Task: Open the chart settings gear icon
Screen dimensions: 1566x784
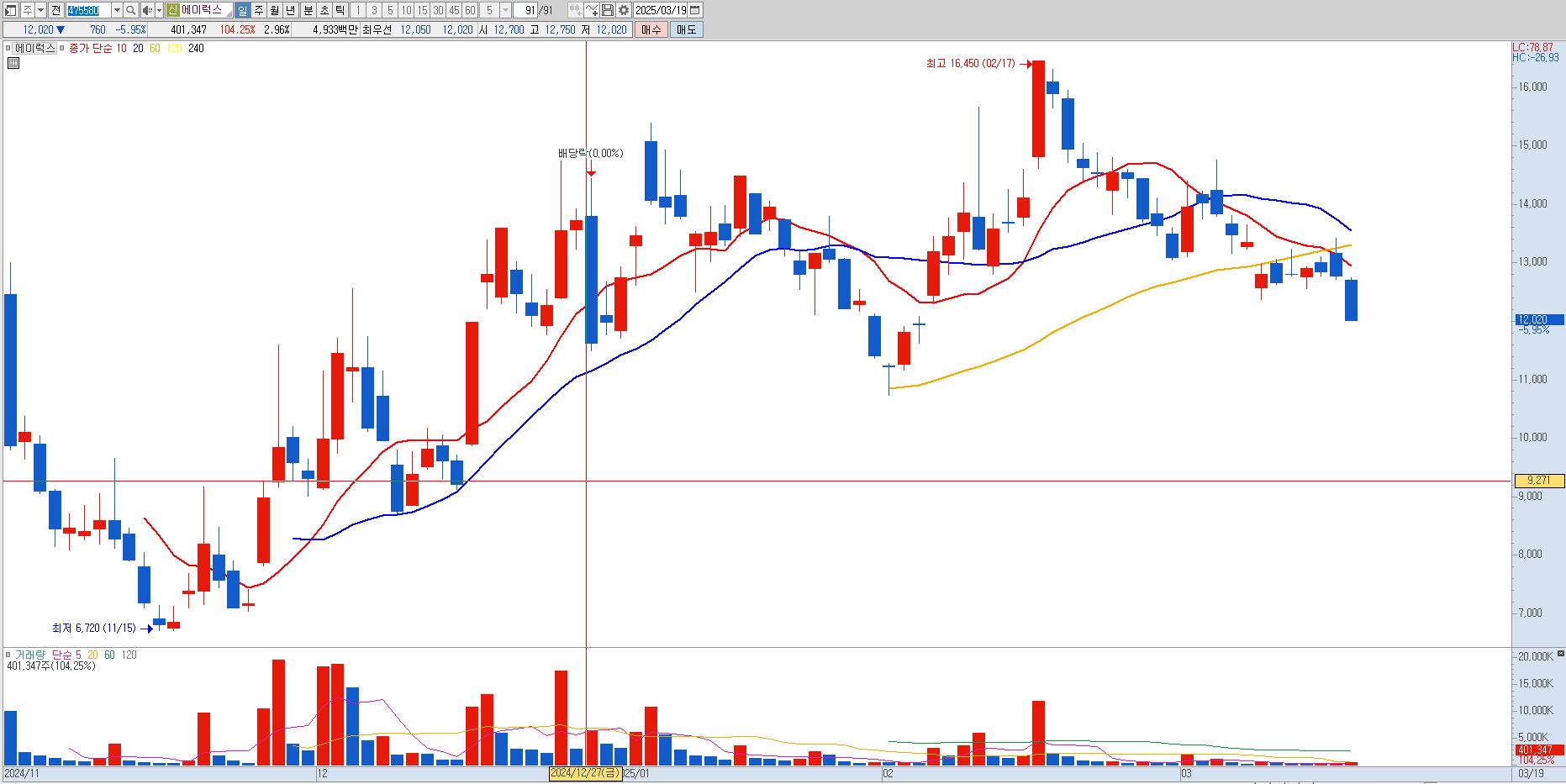Action: click(x=624, y=10)
